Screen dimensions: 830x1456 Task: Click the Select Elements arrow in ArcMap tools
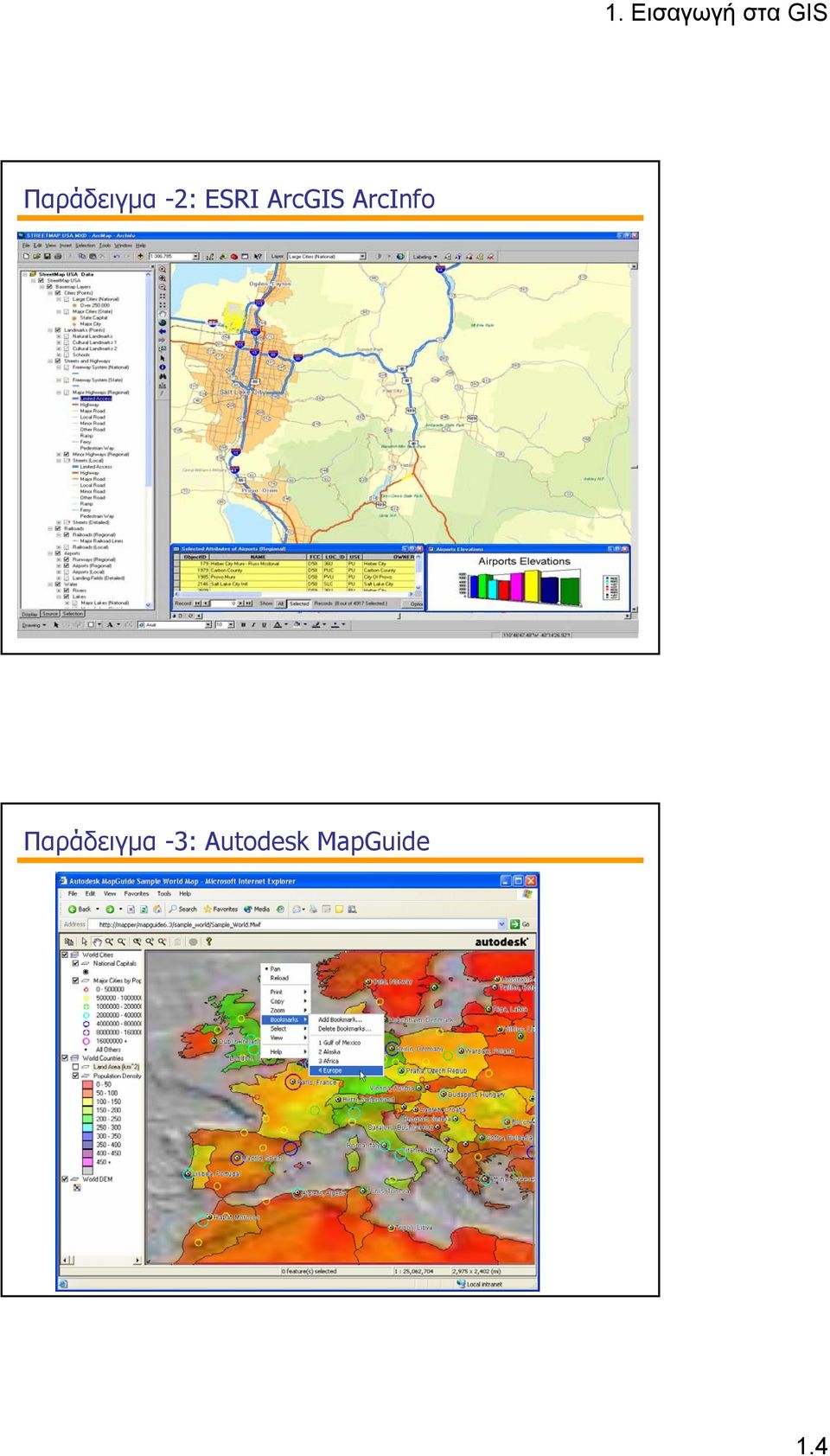coord(163,358)
